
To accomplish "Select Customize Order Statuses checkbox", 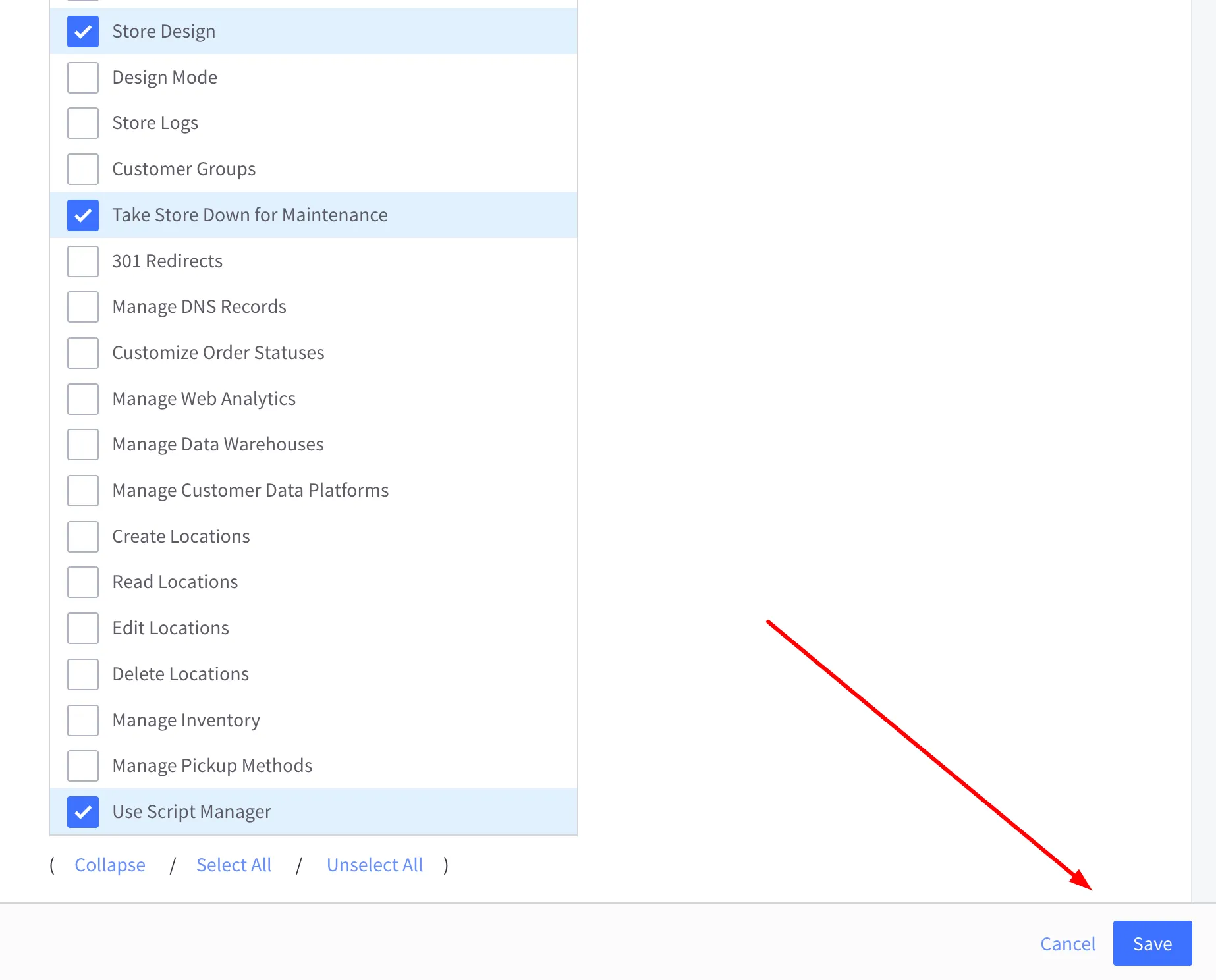I will pos(83,353).
